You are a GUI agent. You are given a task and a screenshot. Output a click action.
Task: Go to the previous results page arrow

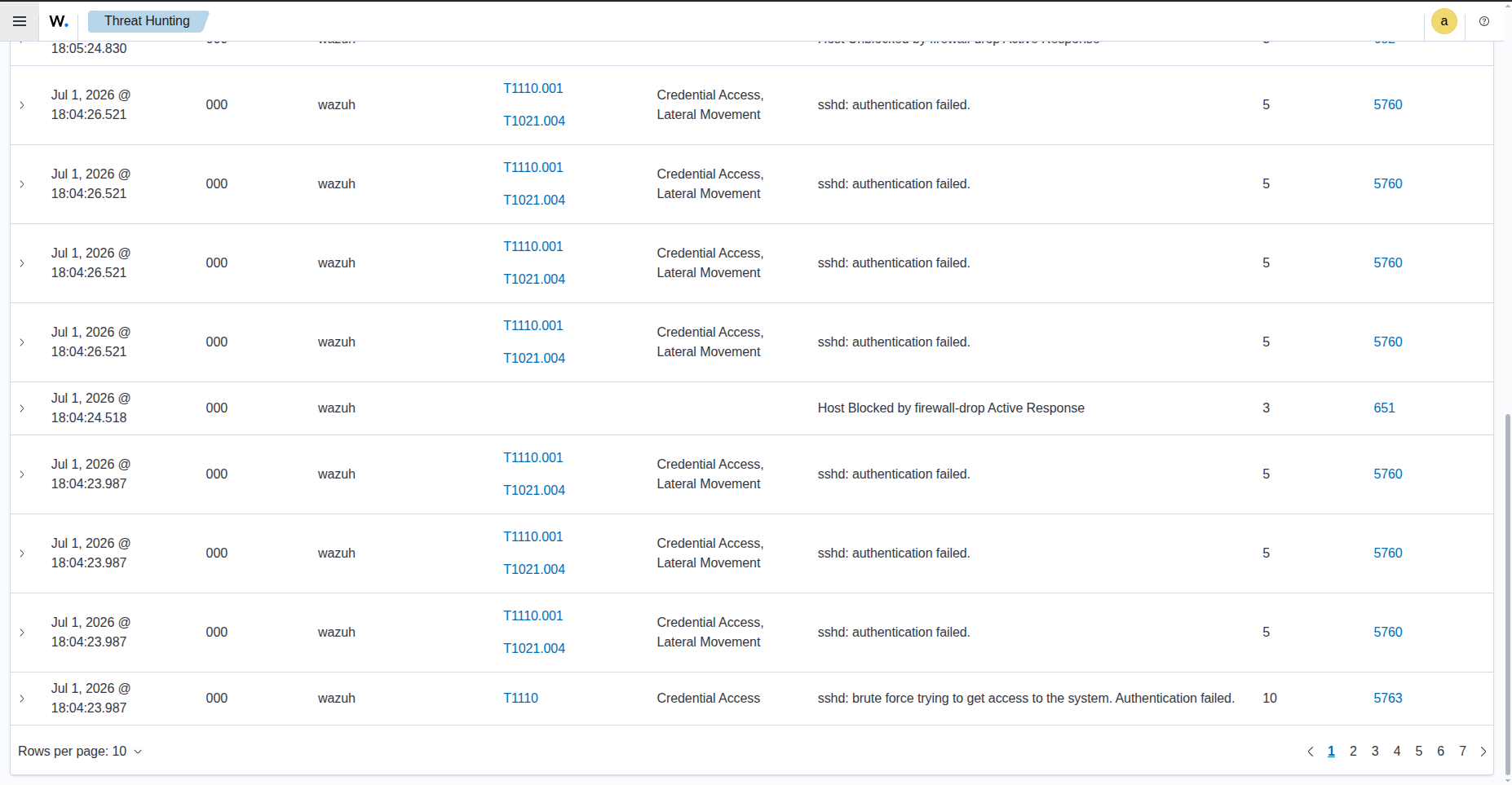(1311, 752)
